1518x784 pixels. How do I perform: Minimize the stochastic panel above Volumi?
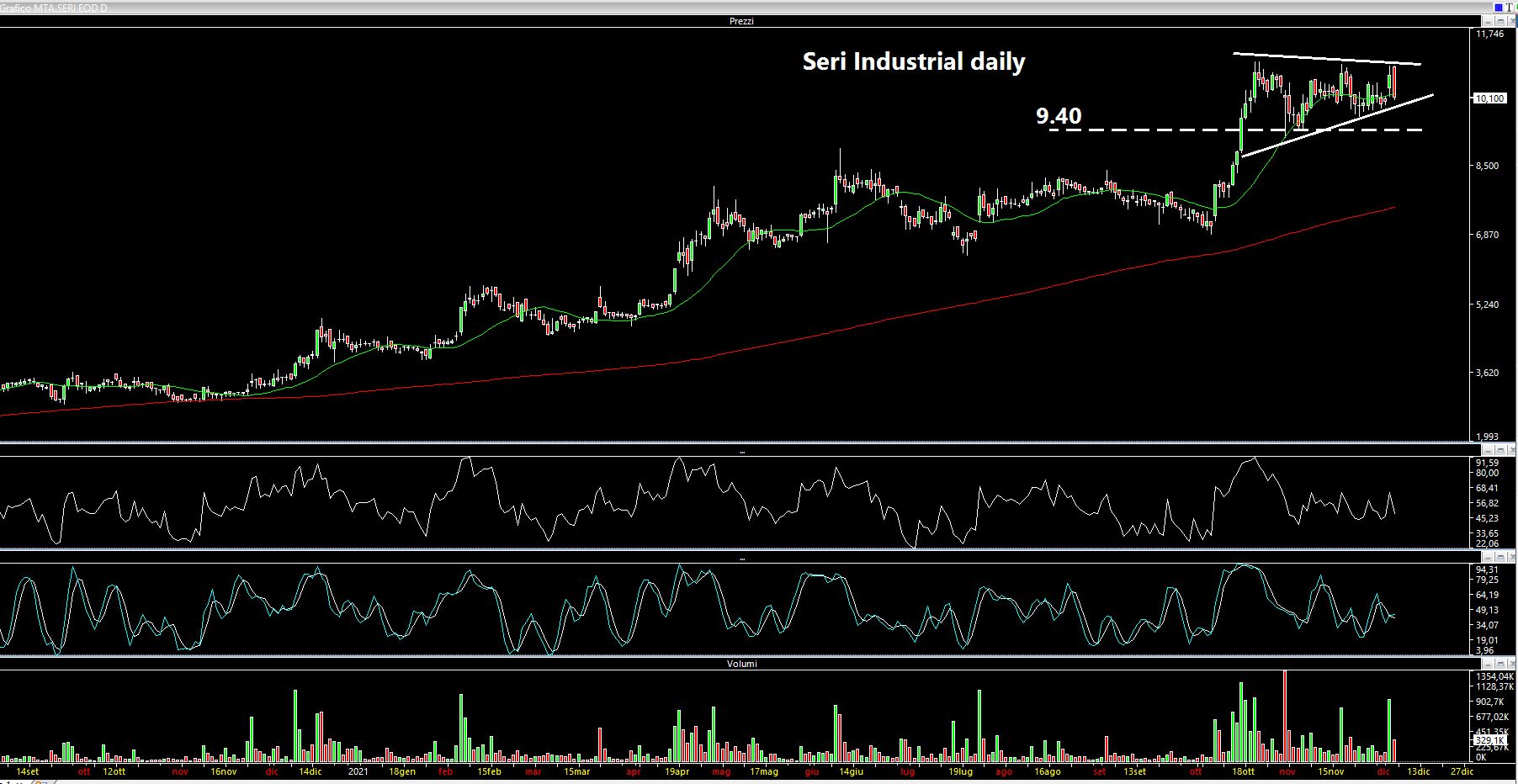coord(1488,558)
